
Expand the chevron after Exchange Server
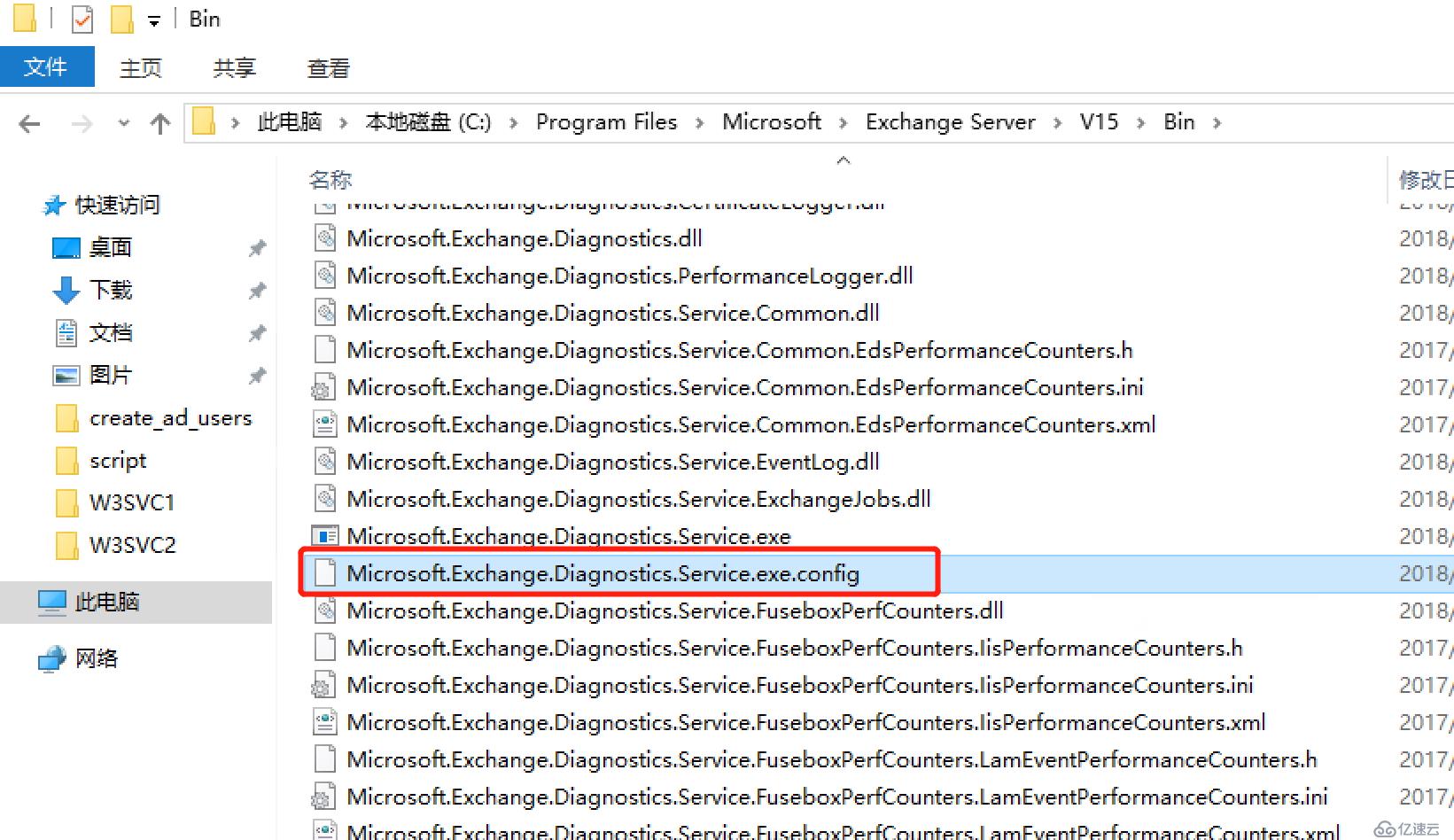coord(1057,123)
